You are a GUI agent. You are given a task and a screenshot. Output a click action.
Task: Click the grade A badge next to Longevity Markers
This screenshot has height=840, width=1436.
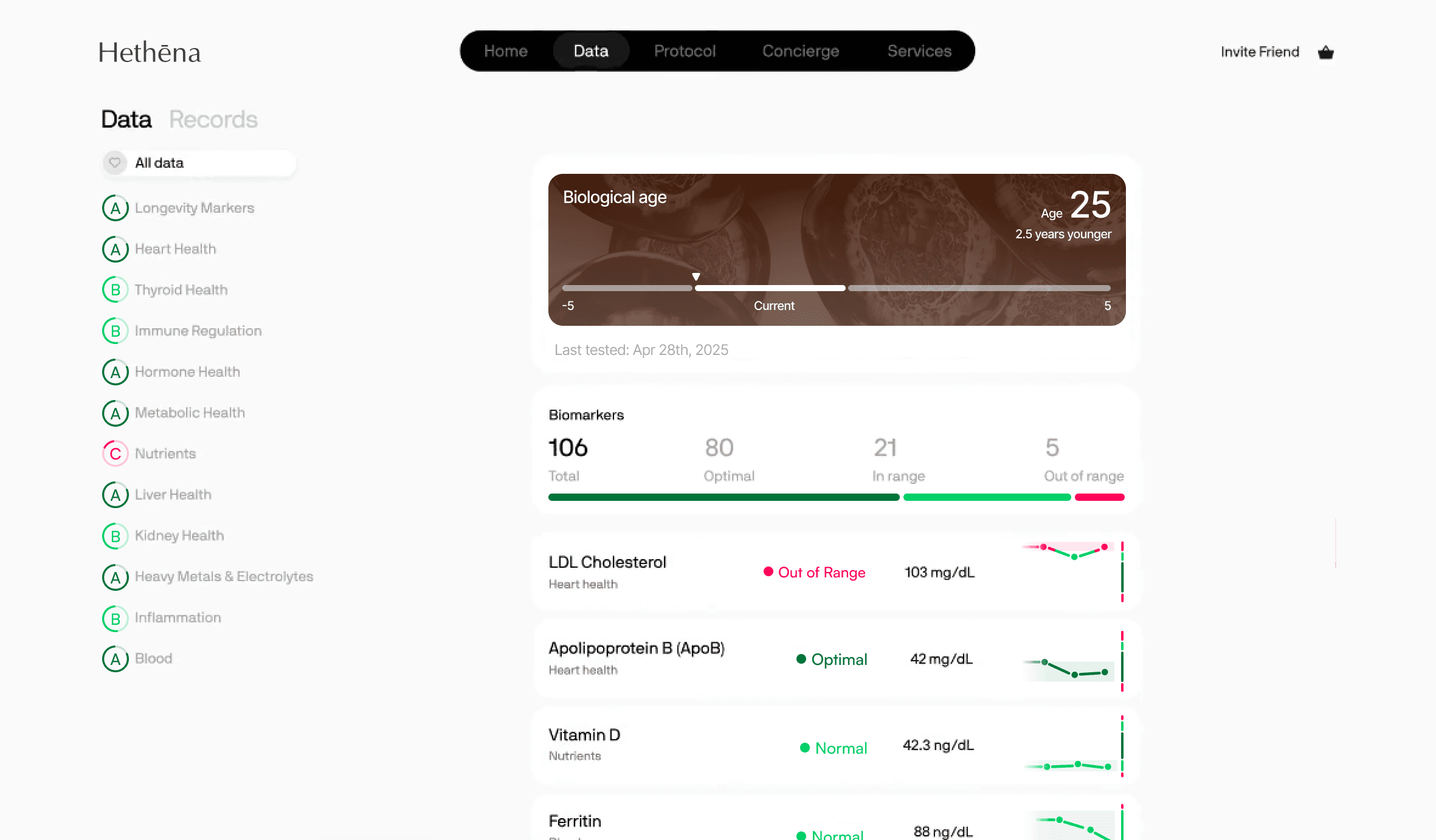pyautogui.click(x=115, y=208)
